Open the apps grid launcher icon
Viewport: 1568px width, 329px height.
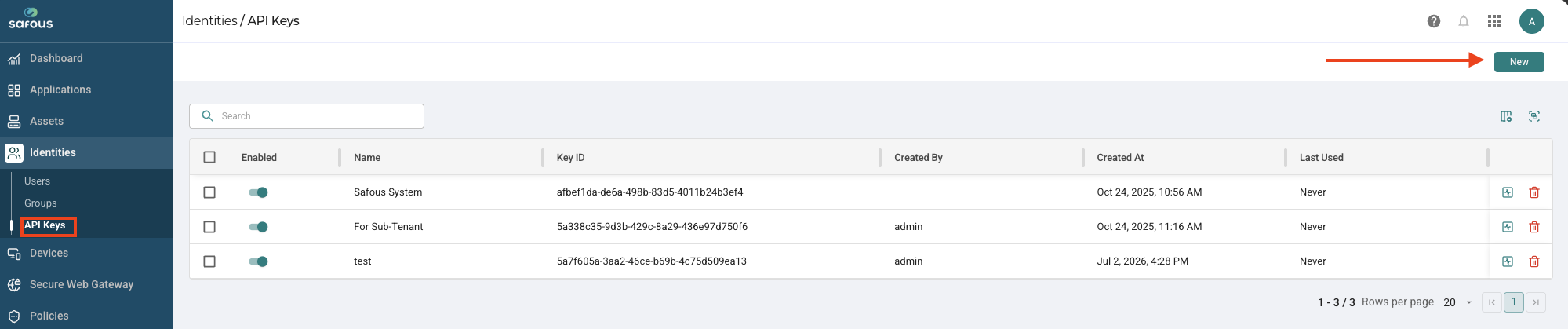click(x=1494, y=21)
